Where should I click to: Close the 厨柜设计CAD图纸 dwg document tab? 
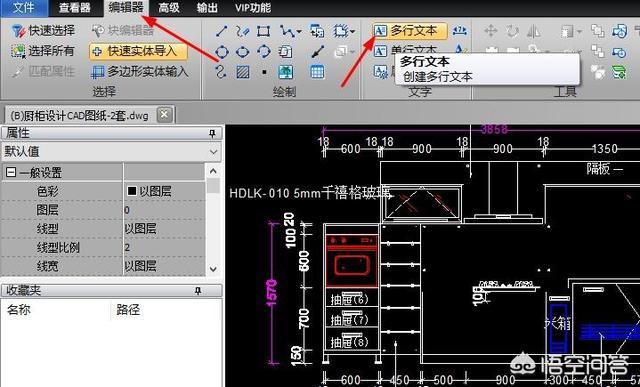[164, 115]
